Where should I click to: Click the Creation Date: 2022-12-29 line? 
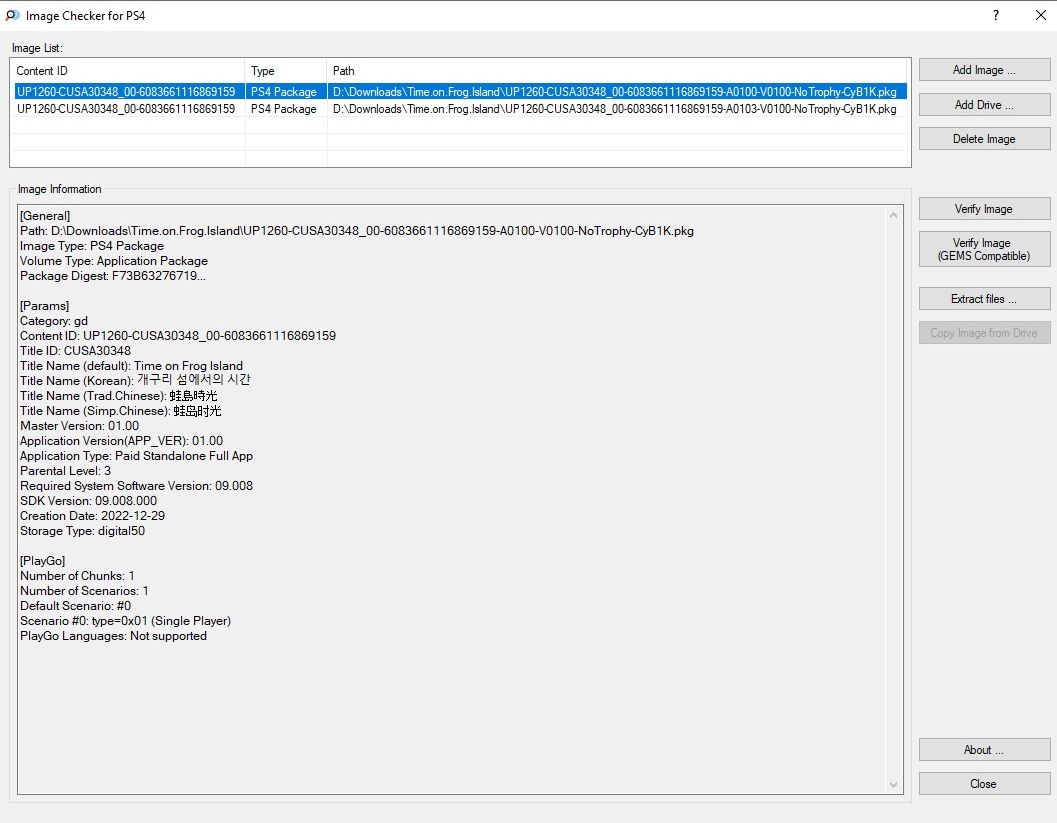92,516
